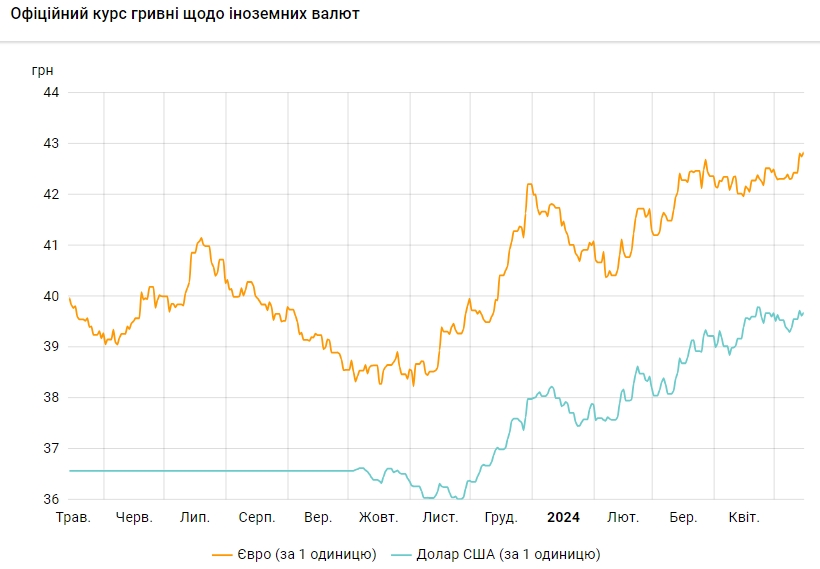
Task: Pick the Вер. month label on the x-axis
Action: [318, 517]
